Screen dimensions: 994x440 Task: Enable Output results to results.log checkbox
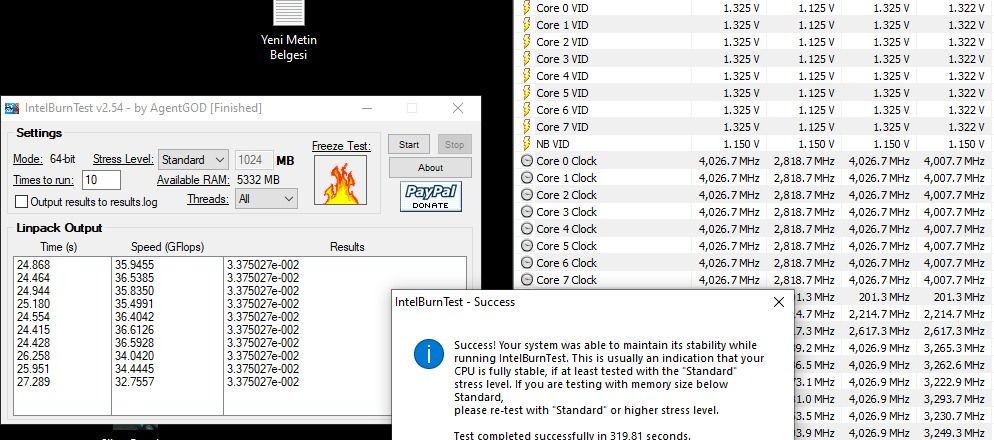[x=21, y=202]
